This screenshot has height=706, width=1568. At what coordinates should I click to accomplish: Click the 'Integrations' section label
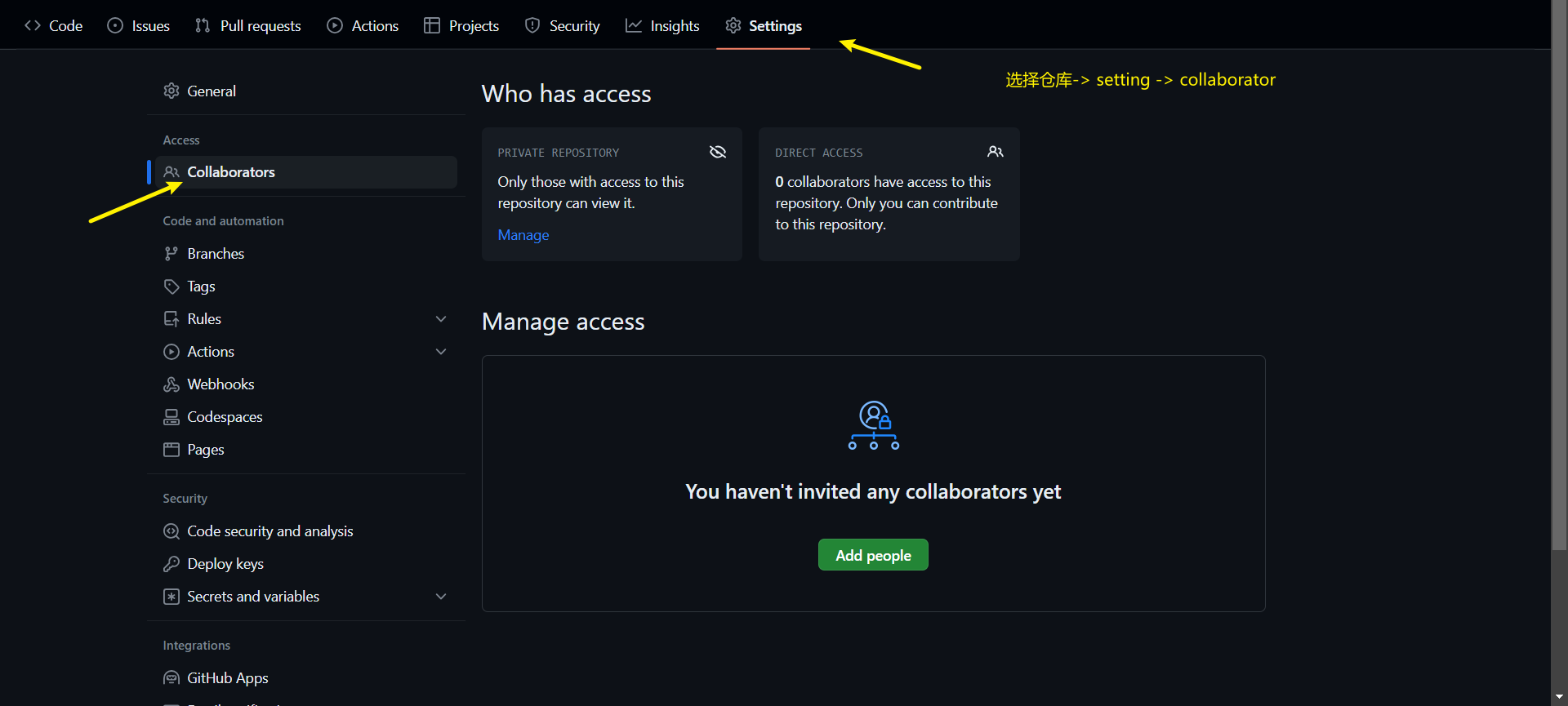coord(197,646)
